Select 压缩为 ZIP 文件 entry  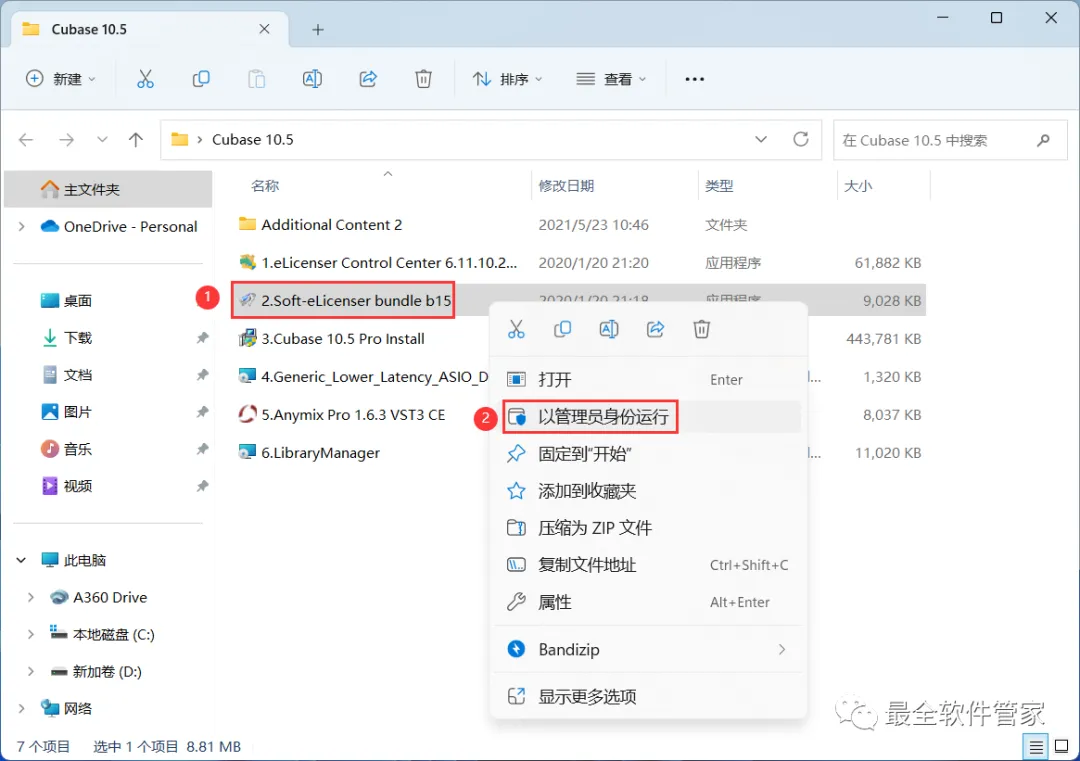pyautogui.click(x=647, y=528)
